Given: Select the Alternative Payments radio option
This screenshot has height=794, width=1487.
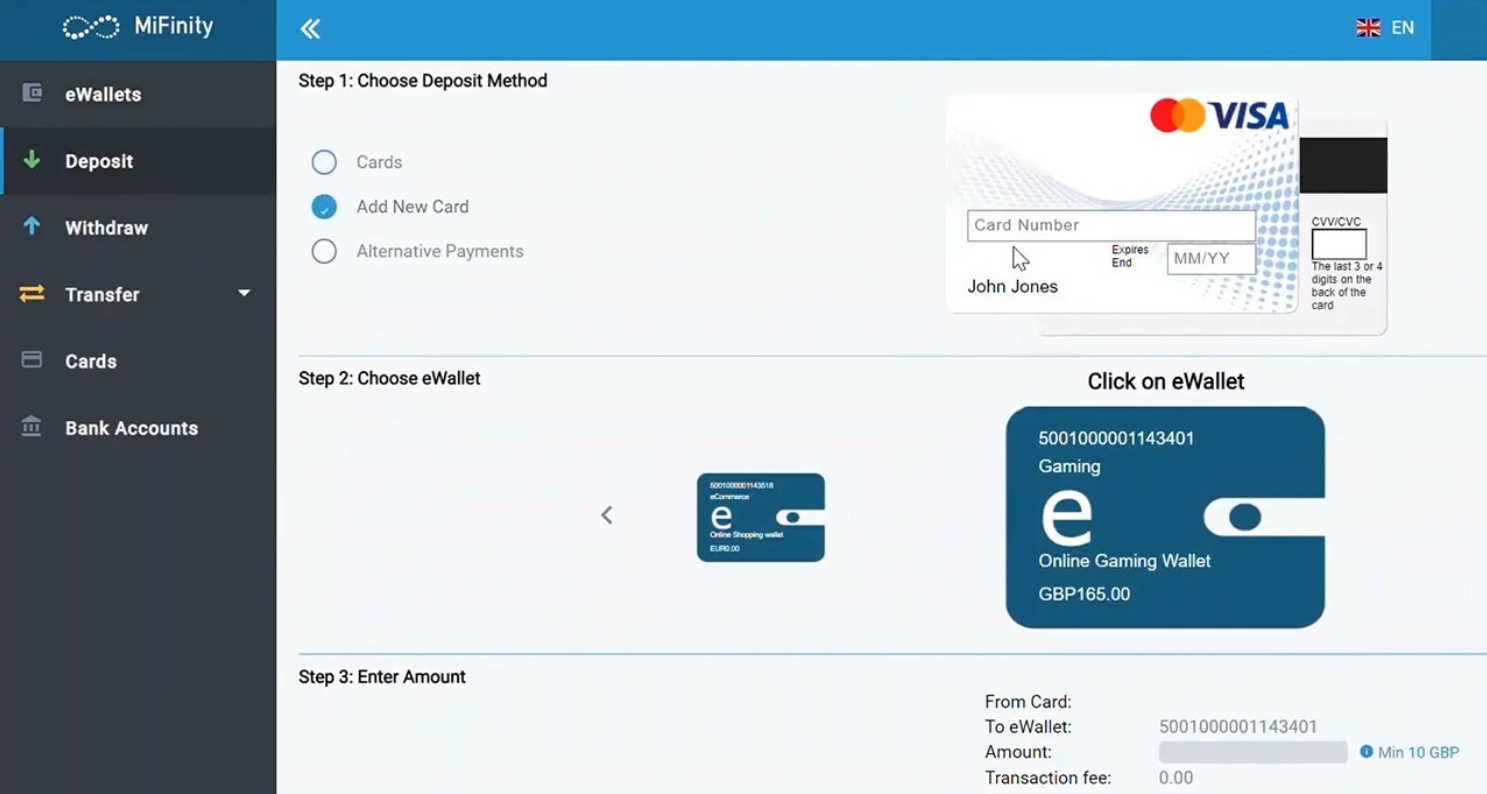Looking at the screenshot, I should [x=324, y=251].
